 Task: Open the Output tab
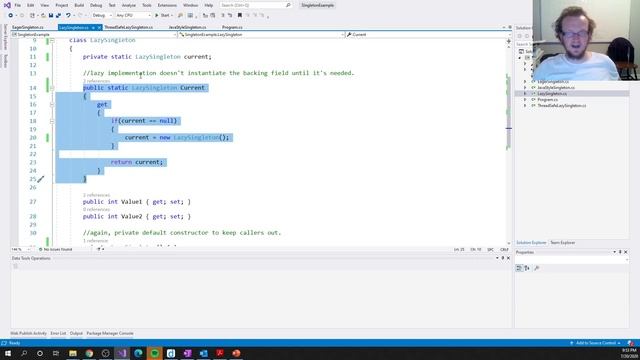pos(76,333)
